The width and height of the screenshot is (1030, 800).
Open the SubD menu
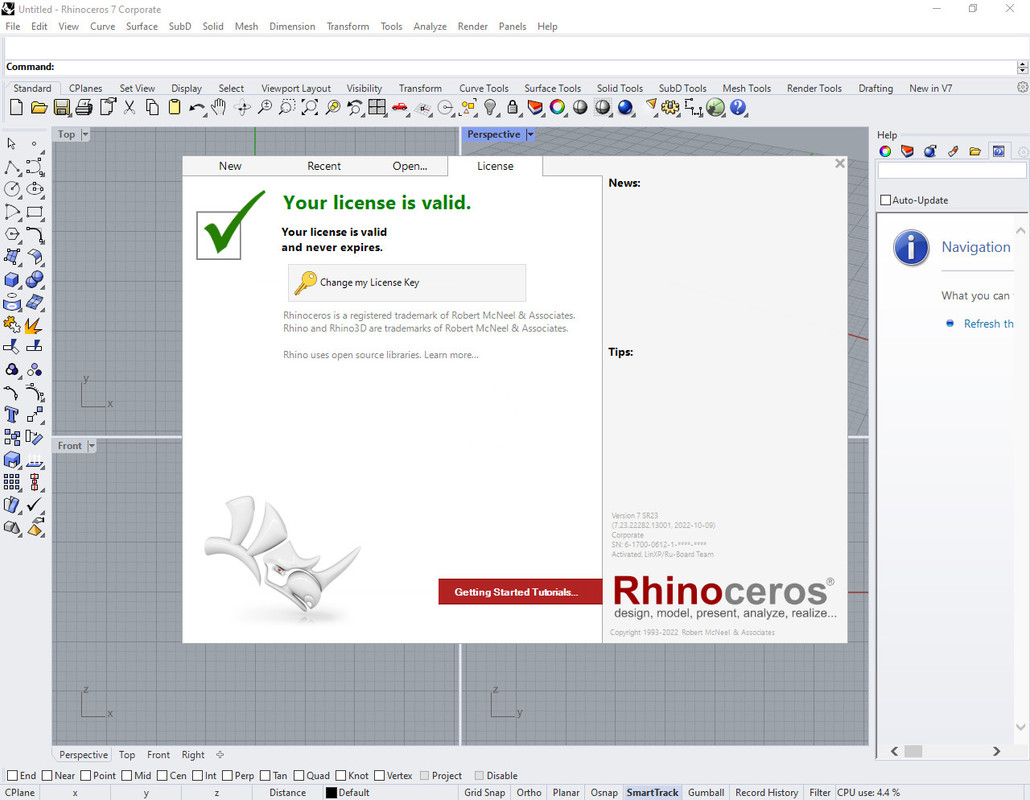(x=180, y=26)
